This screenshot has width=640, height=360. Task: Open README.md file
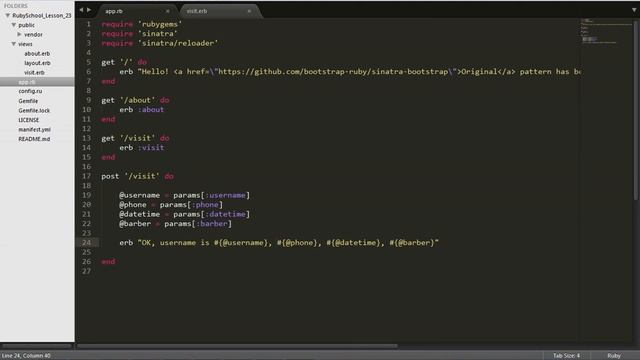pyautogui.click(x=34, y=139)
